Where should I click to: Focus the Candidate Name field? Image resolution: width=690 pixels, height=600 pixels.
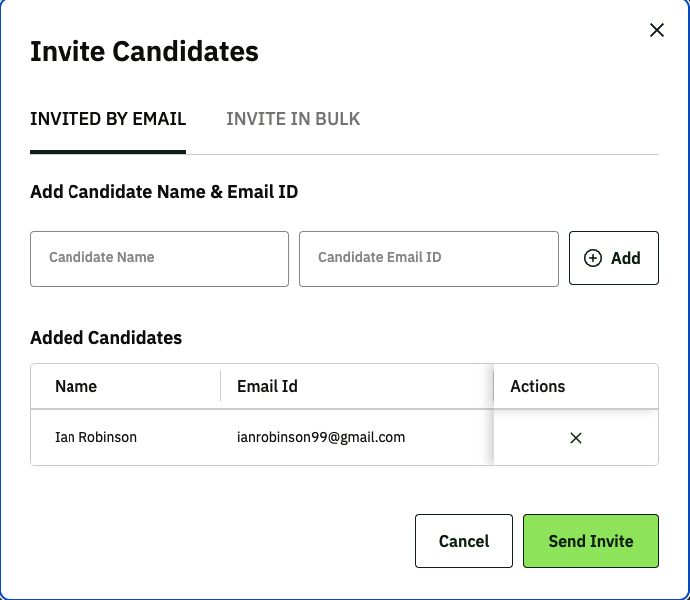159,258
